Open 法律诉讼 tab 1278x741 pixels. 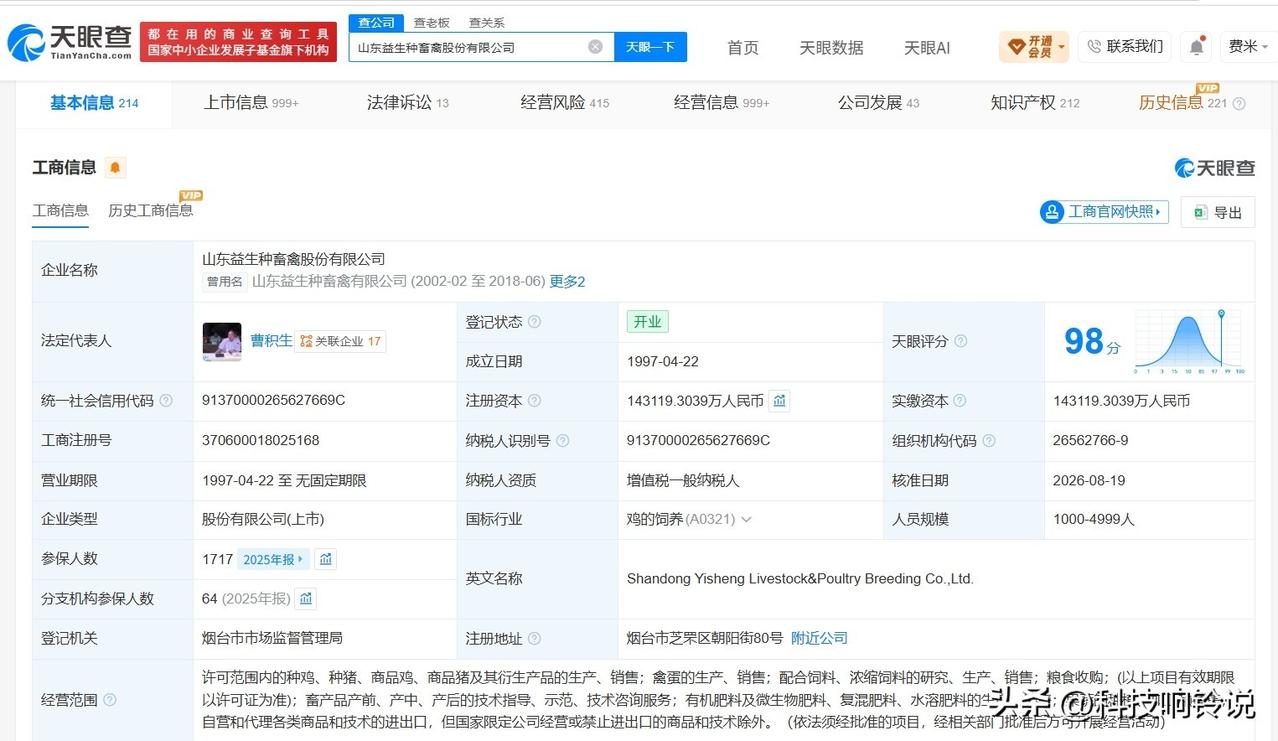click(x=408, y=102)
